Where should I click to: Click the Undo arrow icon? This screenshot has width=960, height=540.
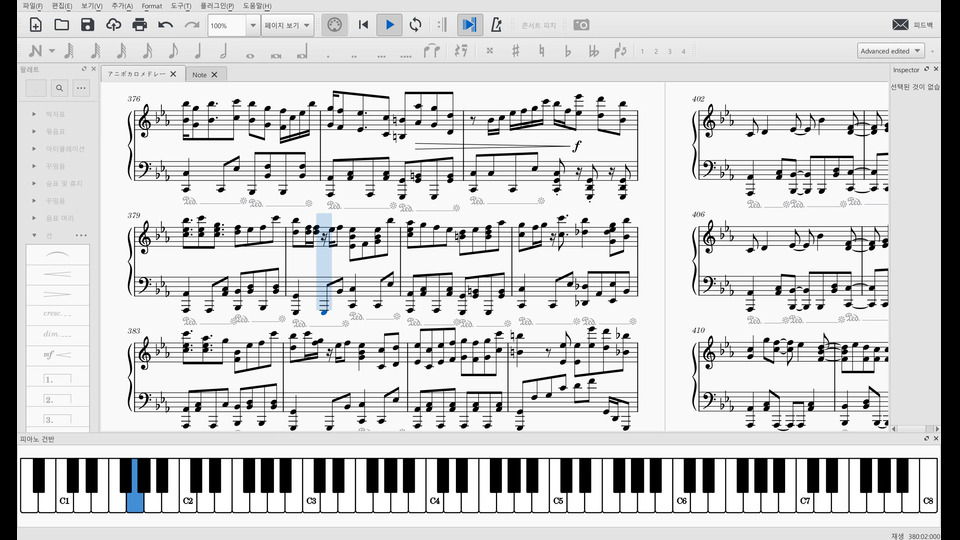[x=166, y=24]
